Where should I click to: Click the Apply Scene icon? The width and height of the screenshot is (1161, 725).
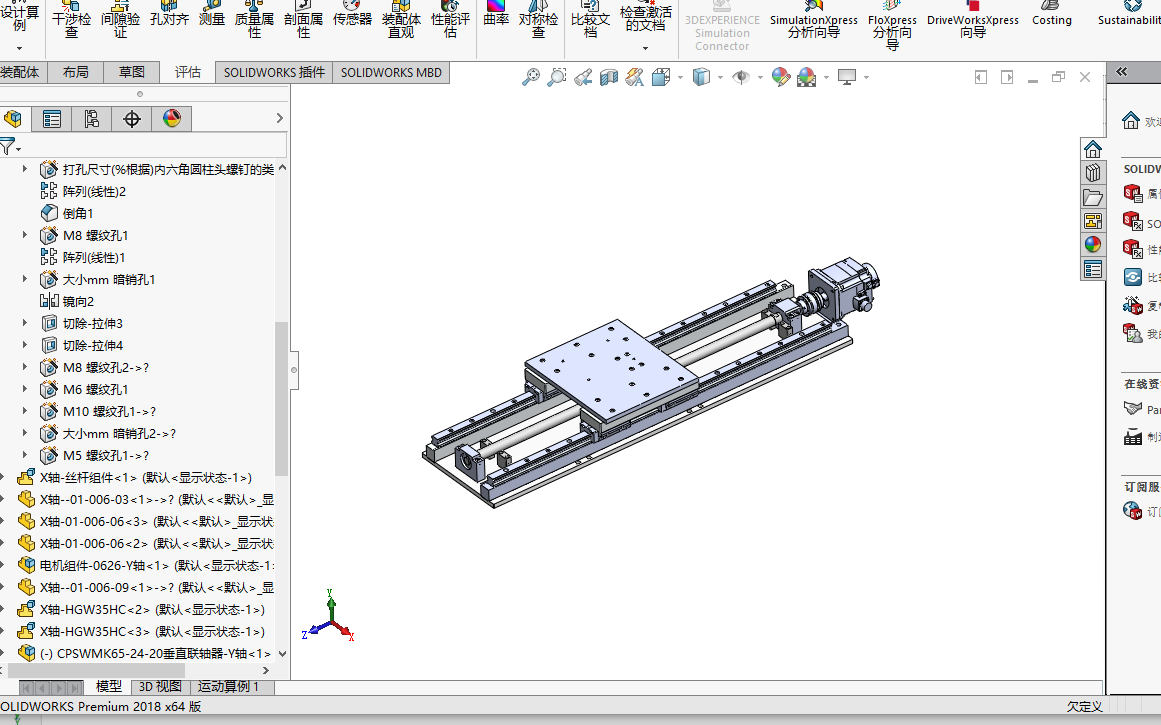point(806,77)
